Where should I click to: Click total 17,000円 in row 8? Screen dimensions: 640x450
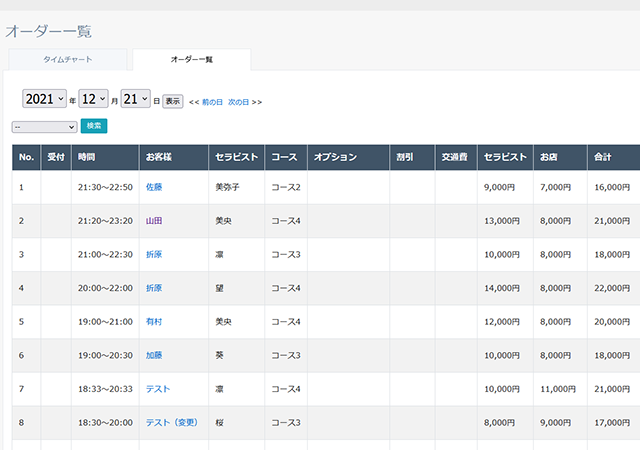(612, 423)
